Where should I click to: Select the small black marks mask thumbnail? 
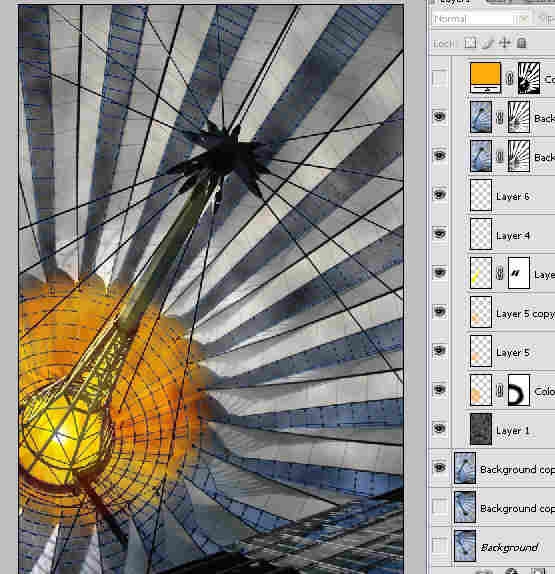[x=519, y=273]
